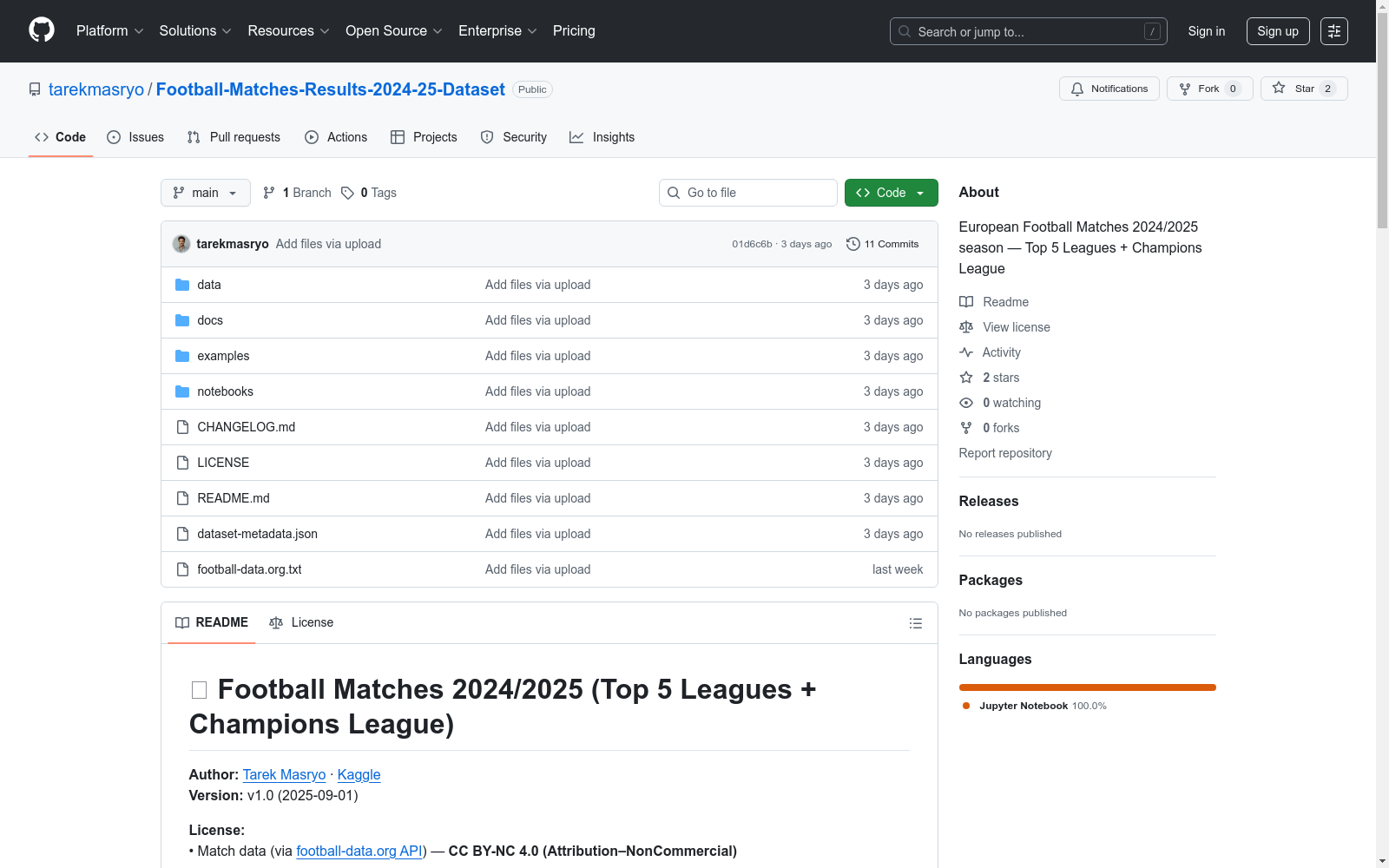Expand the Platform navigation menu
This screenshot has height=868, width=1389.
coord(109,31)
